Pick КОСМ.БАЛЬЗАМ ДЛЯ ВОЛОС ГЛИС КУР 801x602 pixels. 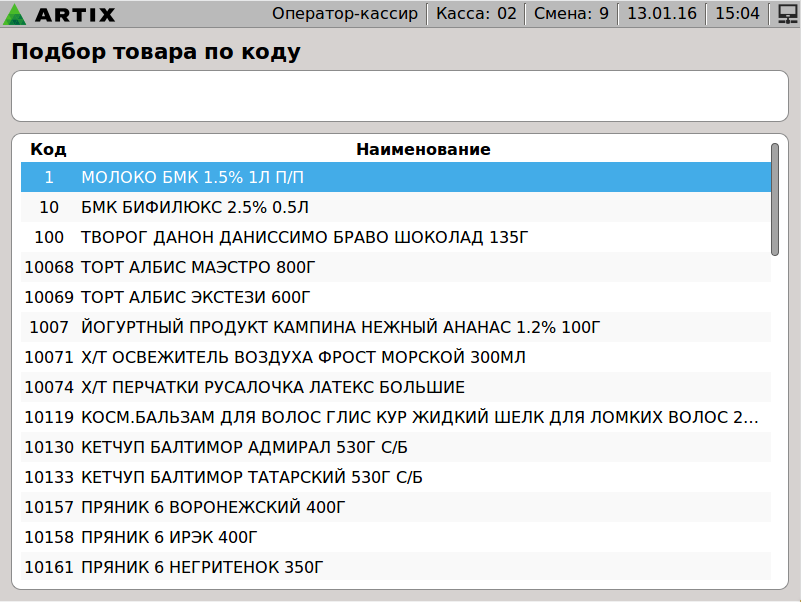click(396, 417)
